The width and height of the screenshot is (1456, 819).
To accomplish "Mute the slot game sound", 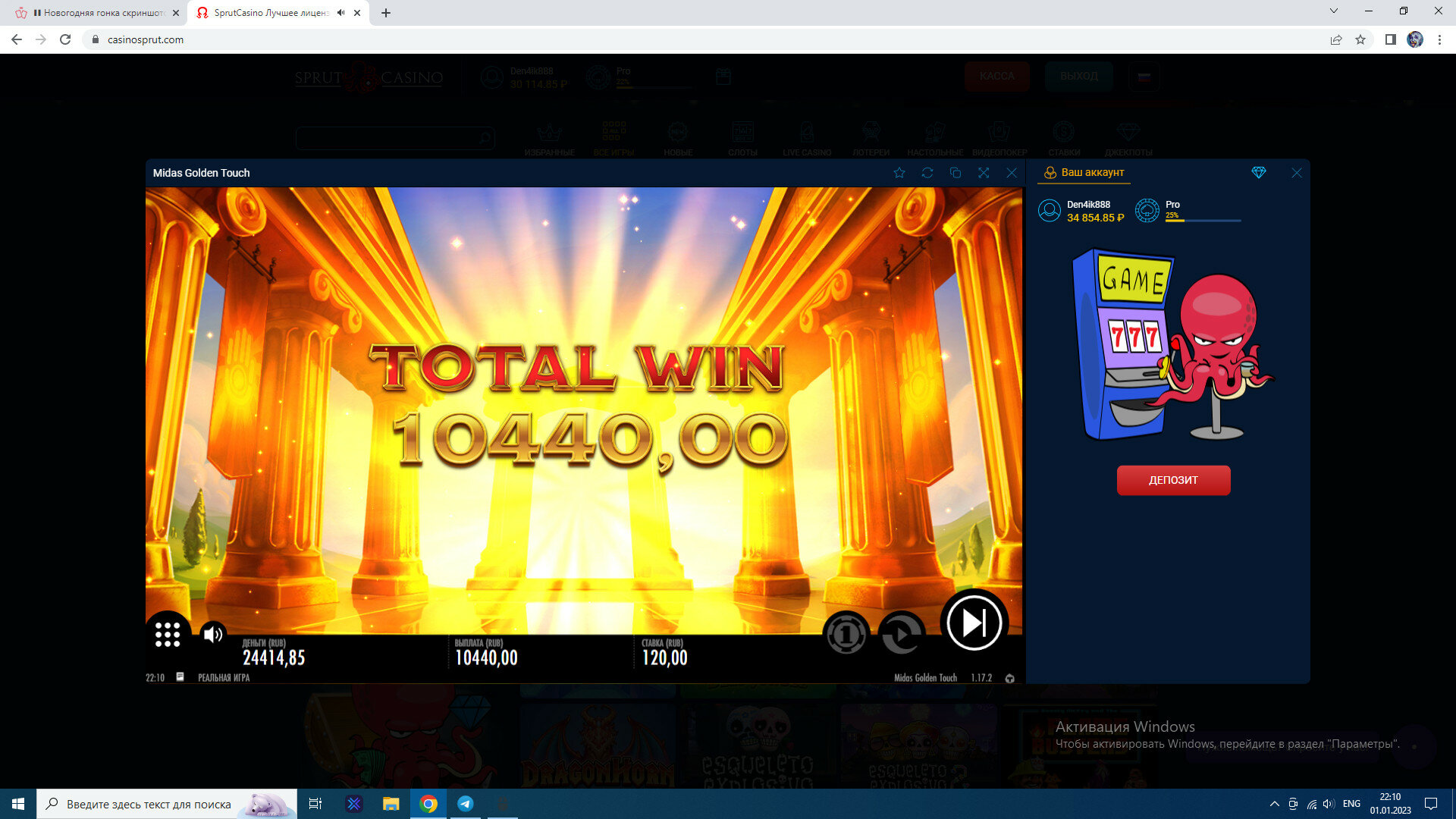I will (x=213, y=634).
